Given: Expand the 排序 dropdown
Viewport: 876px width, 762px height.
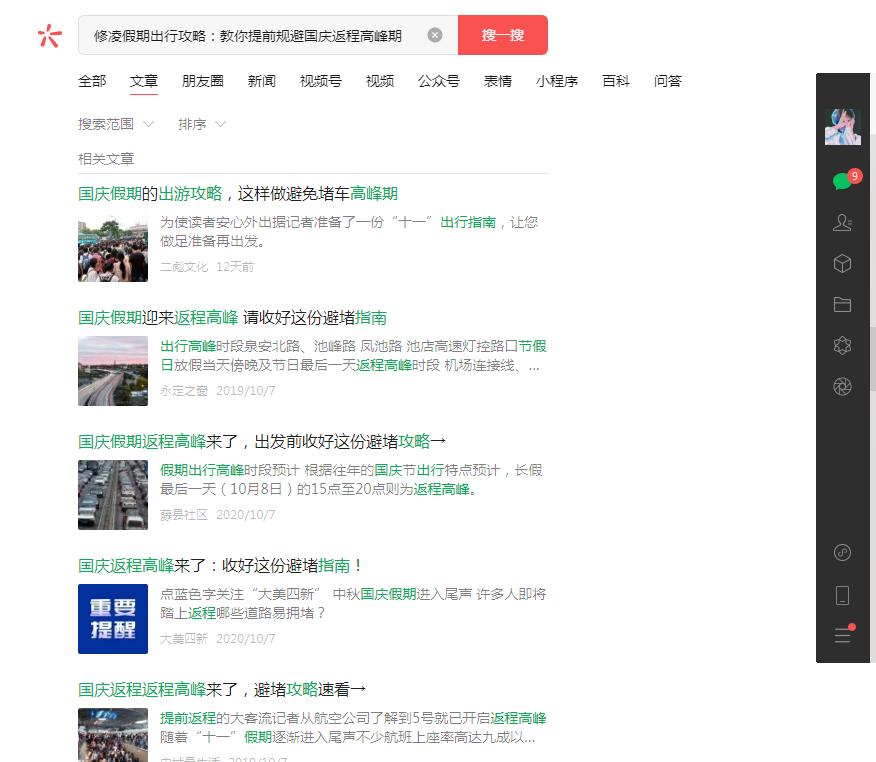Looking at the screenshot, I should click(x=202, y=124).
